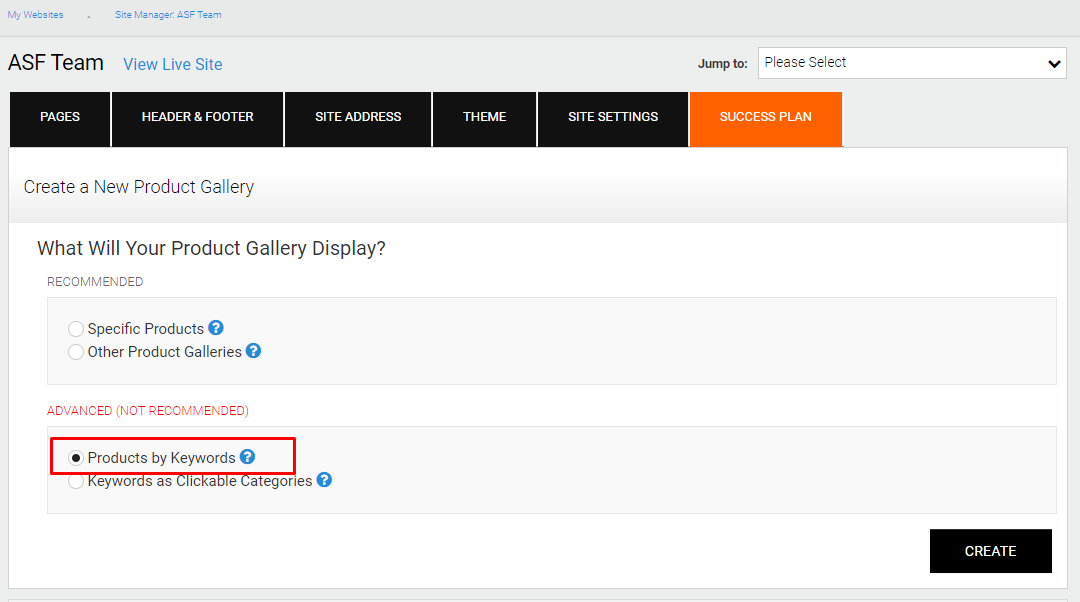The image size is (1080, 602).
Task: Open the My Websites breadcrumb link
Action: pos(35,14)
